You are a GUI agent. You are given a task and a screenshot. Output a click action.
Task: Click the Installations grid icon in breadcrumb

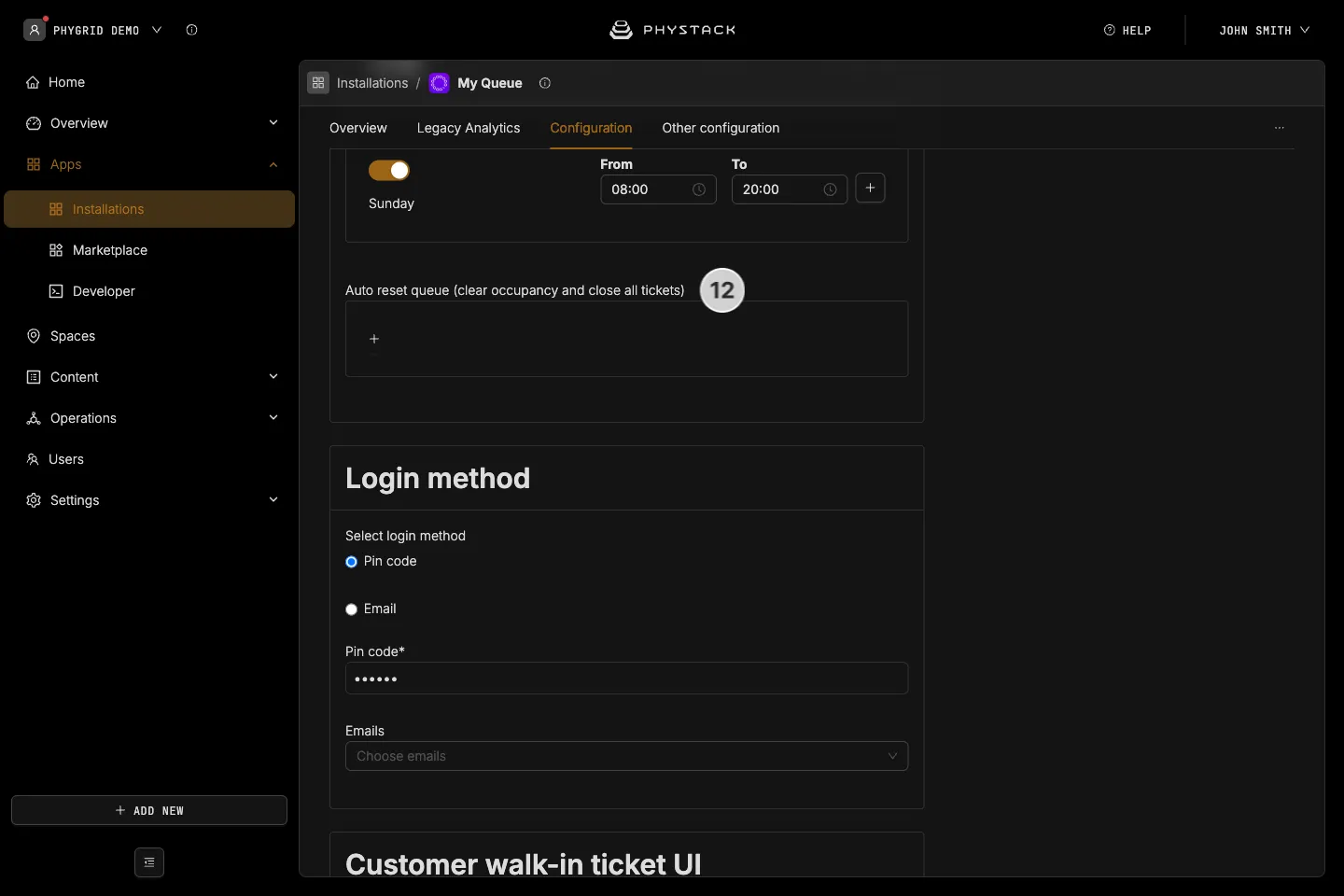(x=318, y=83)
